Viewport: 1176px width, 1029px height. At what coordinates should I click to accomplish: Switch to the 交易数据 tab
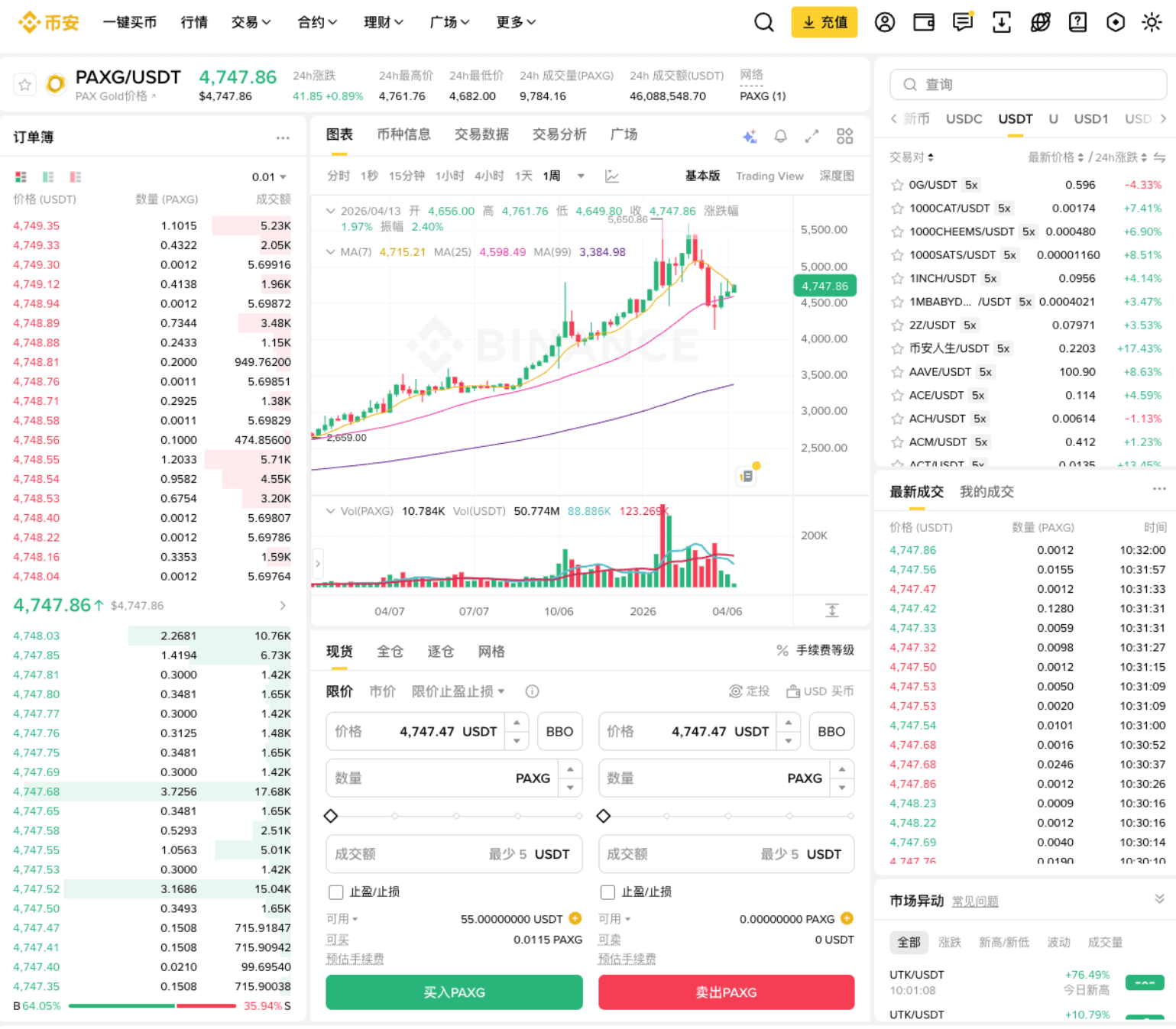pos(481,134)
